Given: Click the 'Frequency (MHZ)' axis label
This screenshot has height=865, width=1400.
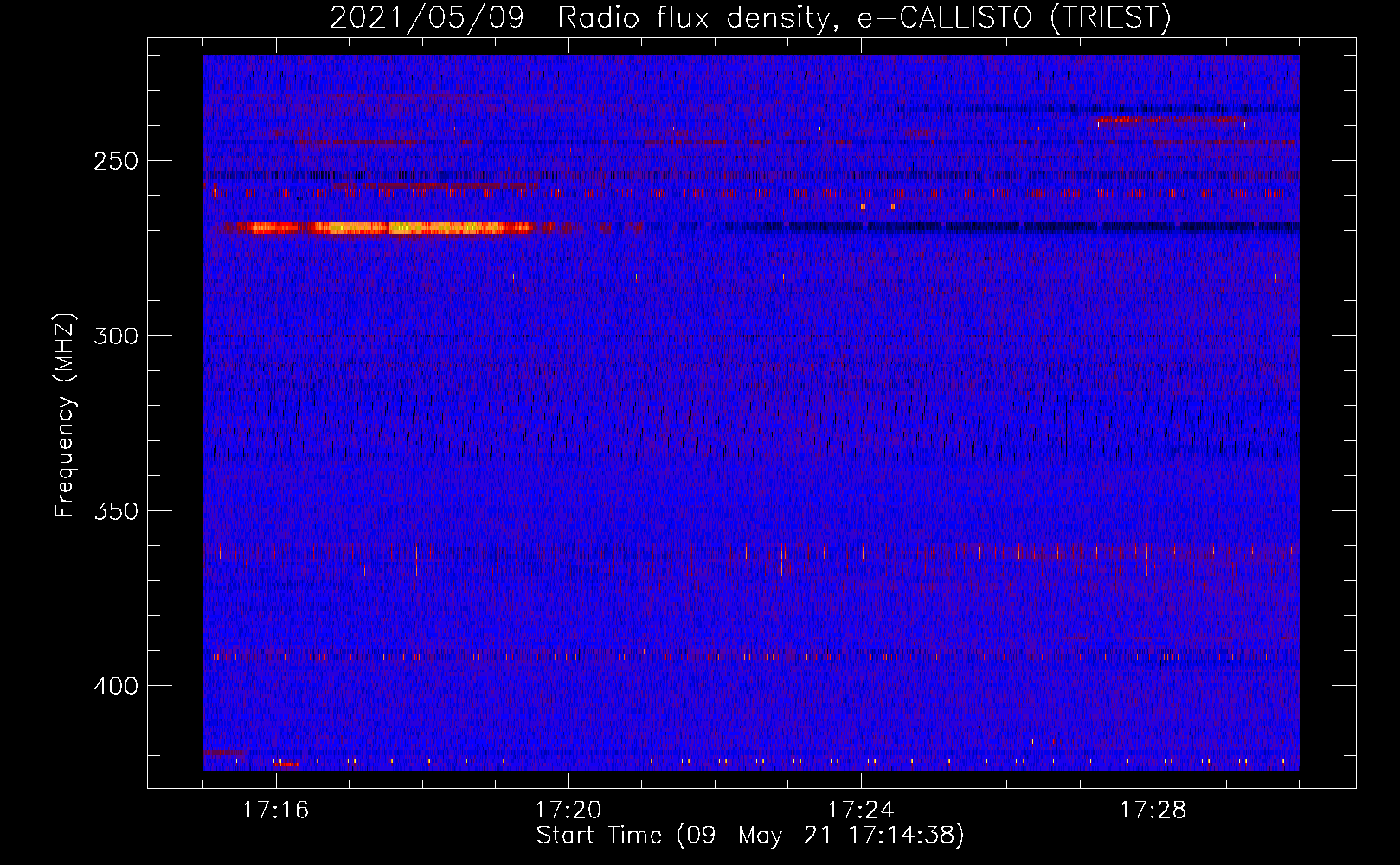Looking at the screenshot, I should pyautogui.click(x=65, y=415).
